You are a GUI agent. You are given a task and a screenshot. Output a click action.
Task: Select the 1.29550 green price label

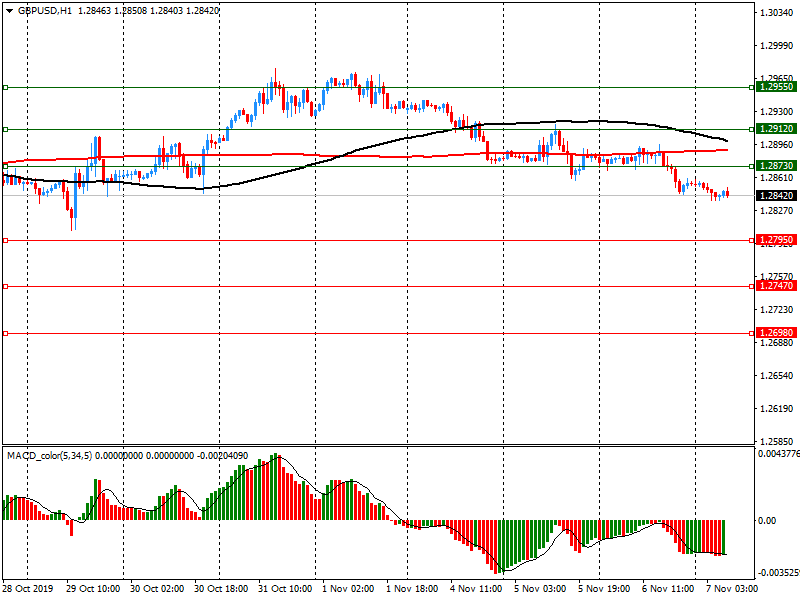[x=776, y=88]
